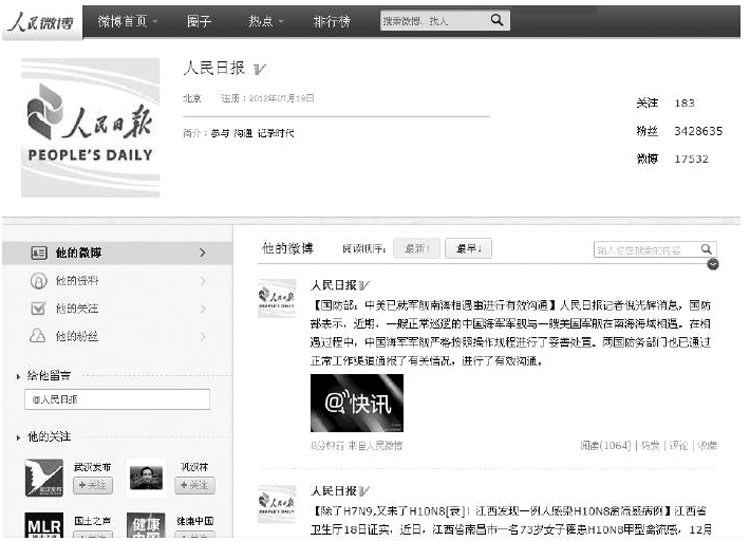
Task: Click 评论 on the first post
Action: [678, 446]
